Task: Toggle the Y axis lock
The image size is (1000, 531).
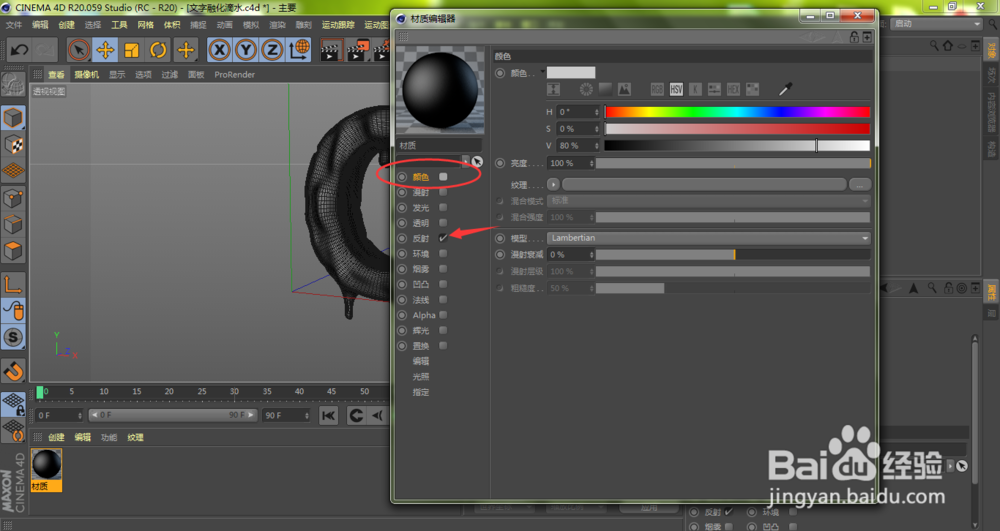Action: 246,50
